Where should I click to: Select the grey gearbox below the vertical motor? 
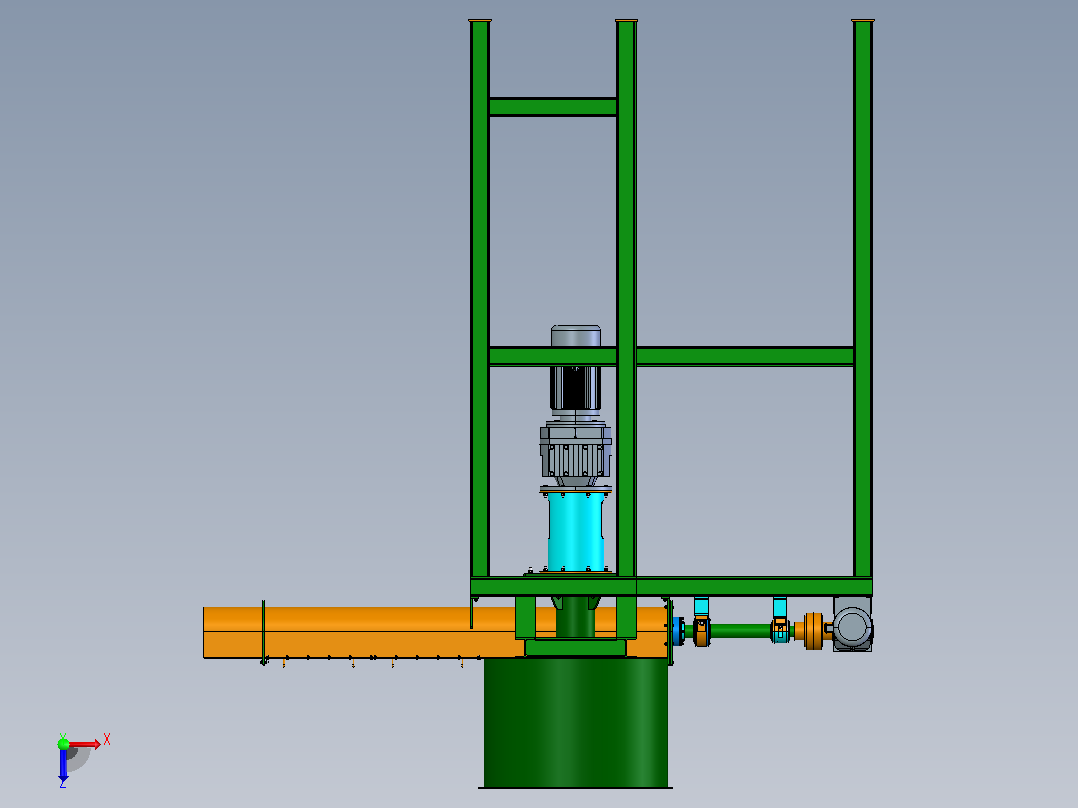(575, 452)
